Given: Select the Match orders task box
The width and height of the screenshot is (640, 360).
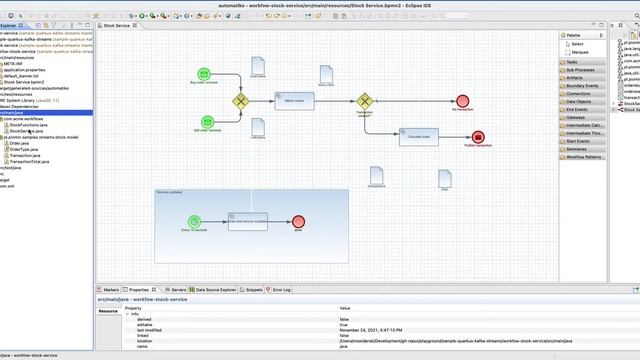Looking at the screenshot, I should [x=294, y=101].
